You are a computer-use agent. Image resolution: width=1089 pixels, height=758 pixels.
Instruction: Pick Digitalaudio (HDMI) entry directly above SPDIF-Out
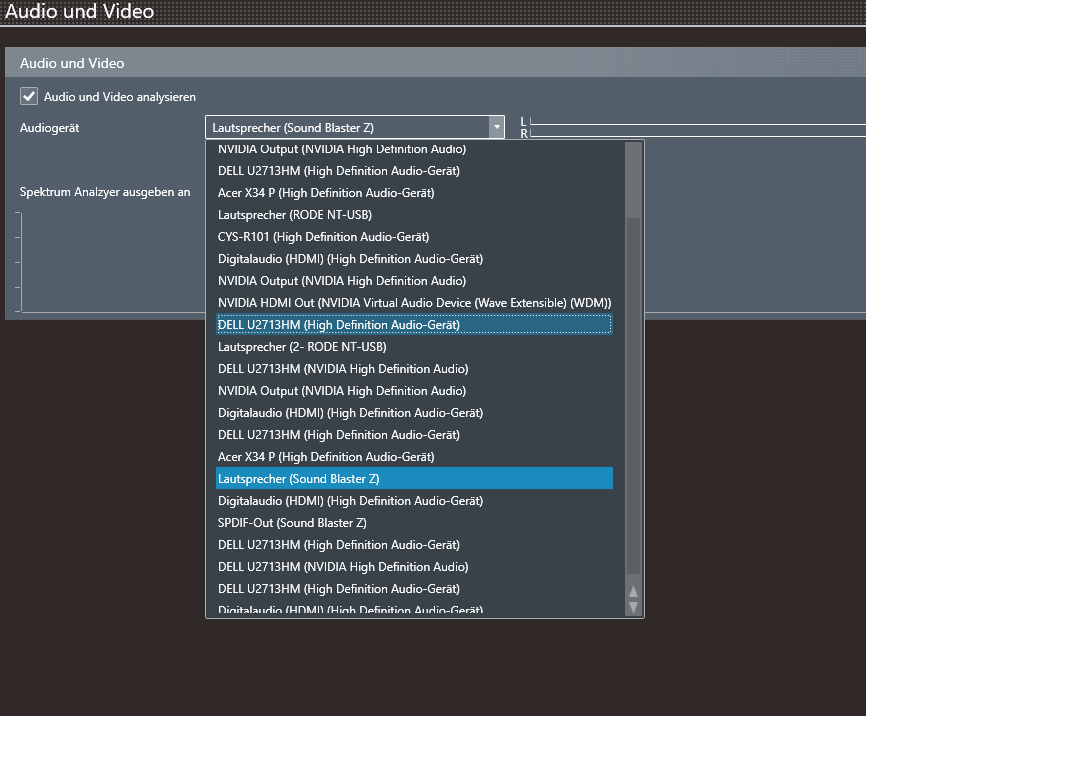click(414, 501)
